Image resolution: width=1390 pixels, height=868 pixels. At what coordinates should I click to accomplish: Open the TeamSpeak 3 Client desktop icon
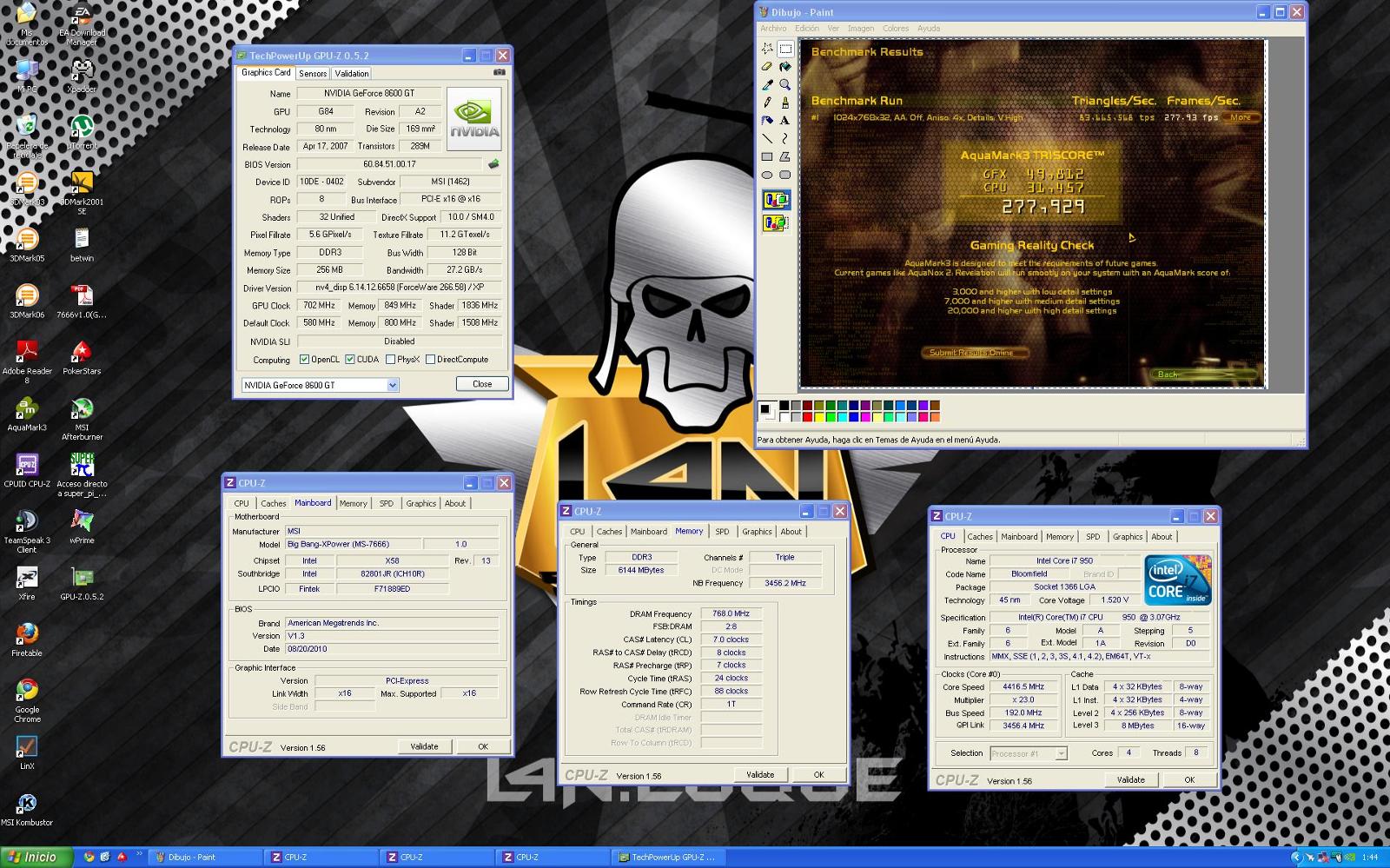tap(27, 531)
